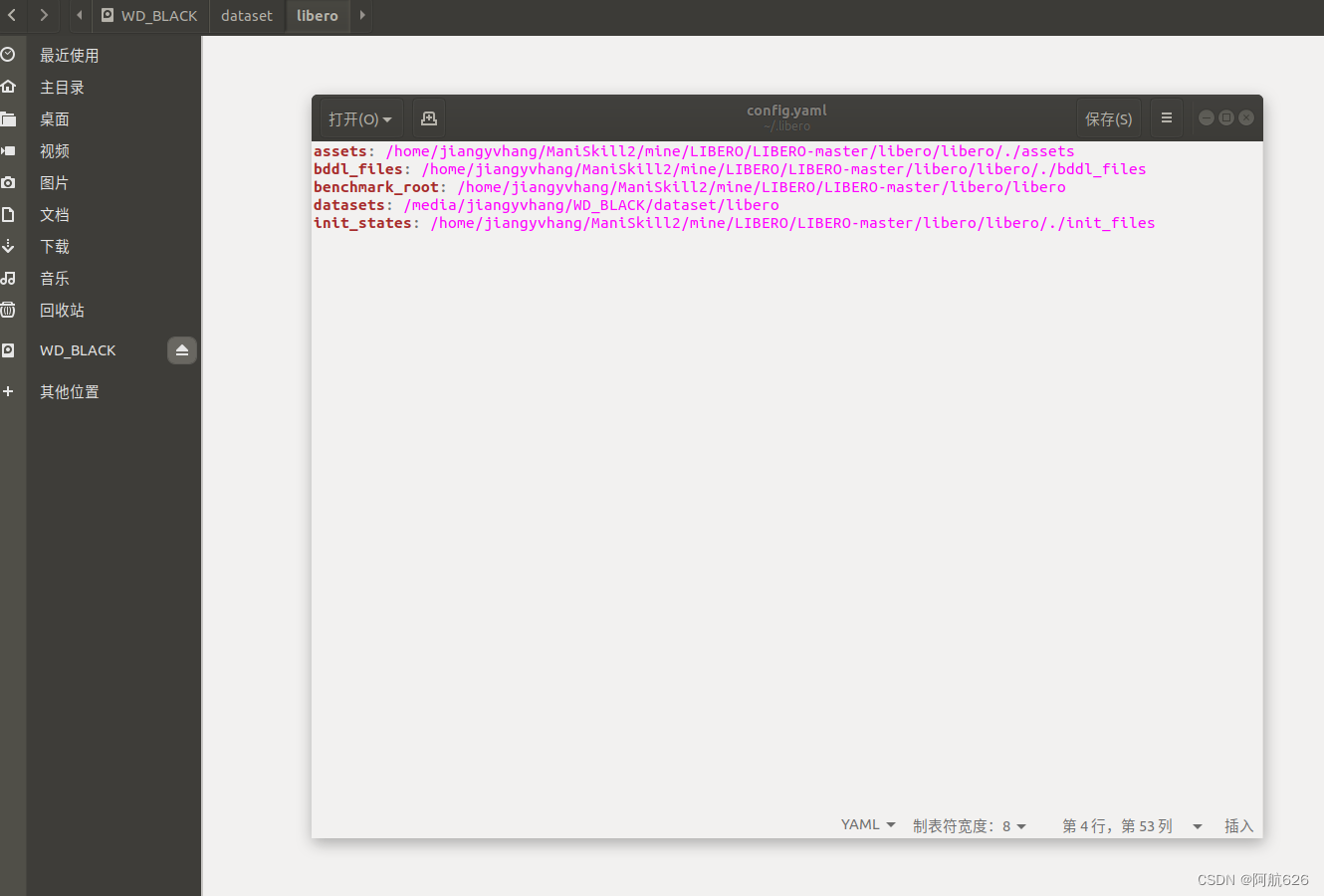Click config.yaml title in gedit header
The width and height of the screenshot is (1324, 896).
pyautogui.click(x=786, y=111)
